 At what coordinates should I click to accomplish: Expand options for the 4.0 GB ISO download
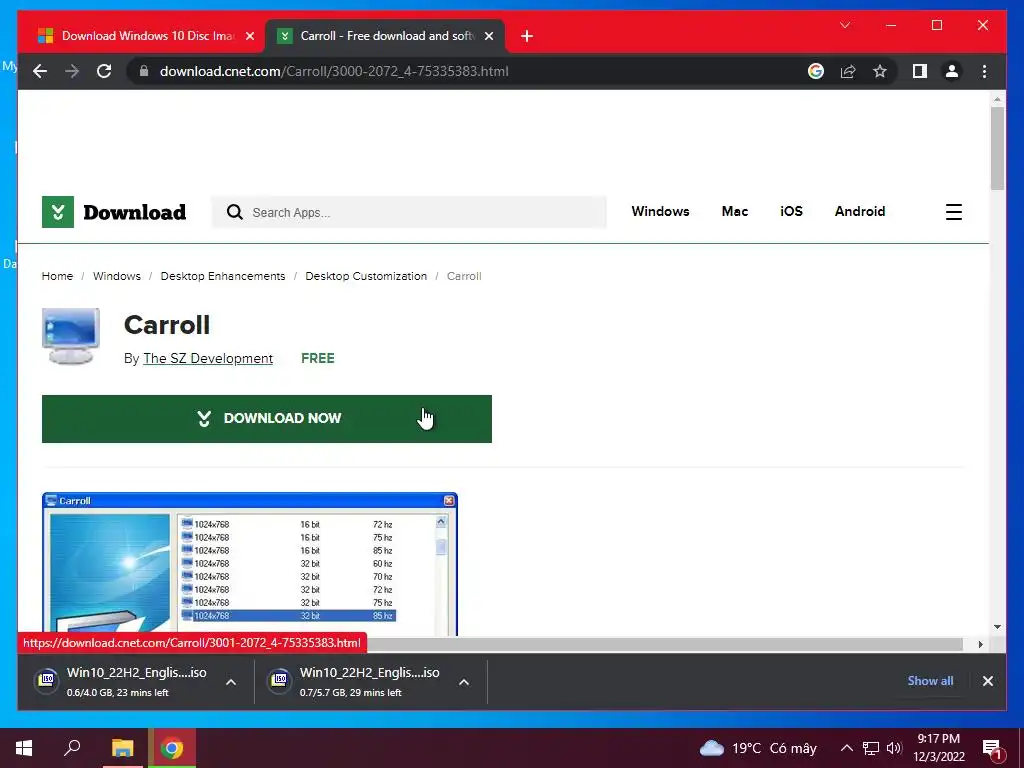(x=231, y=682)
